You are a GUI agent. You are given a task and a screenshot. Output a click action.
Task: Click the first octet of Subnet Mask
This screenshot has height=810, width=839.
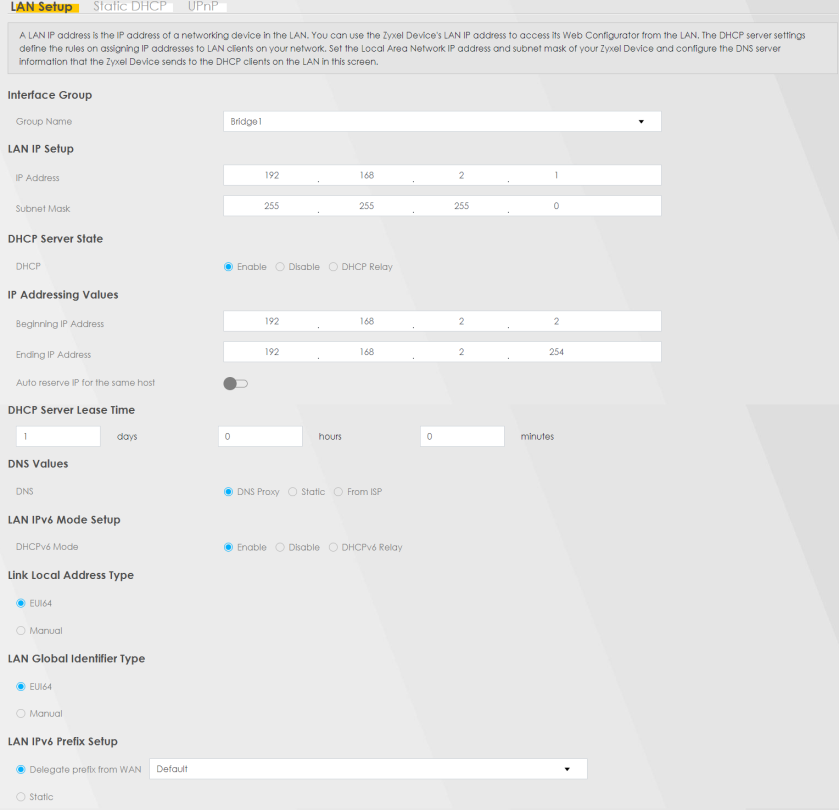click(272, 206)
